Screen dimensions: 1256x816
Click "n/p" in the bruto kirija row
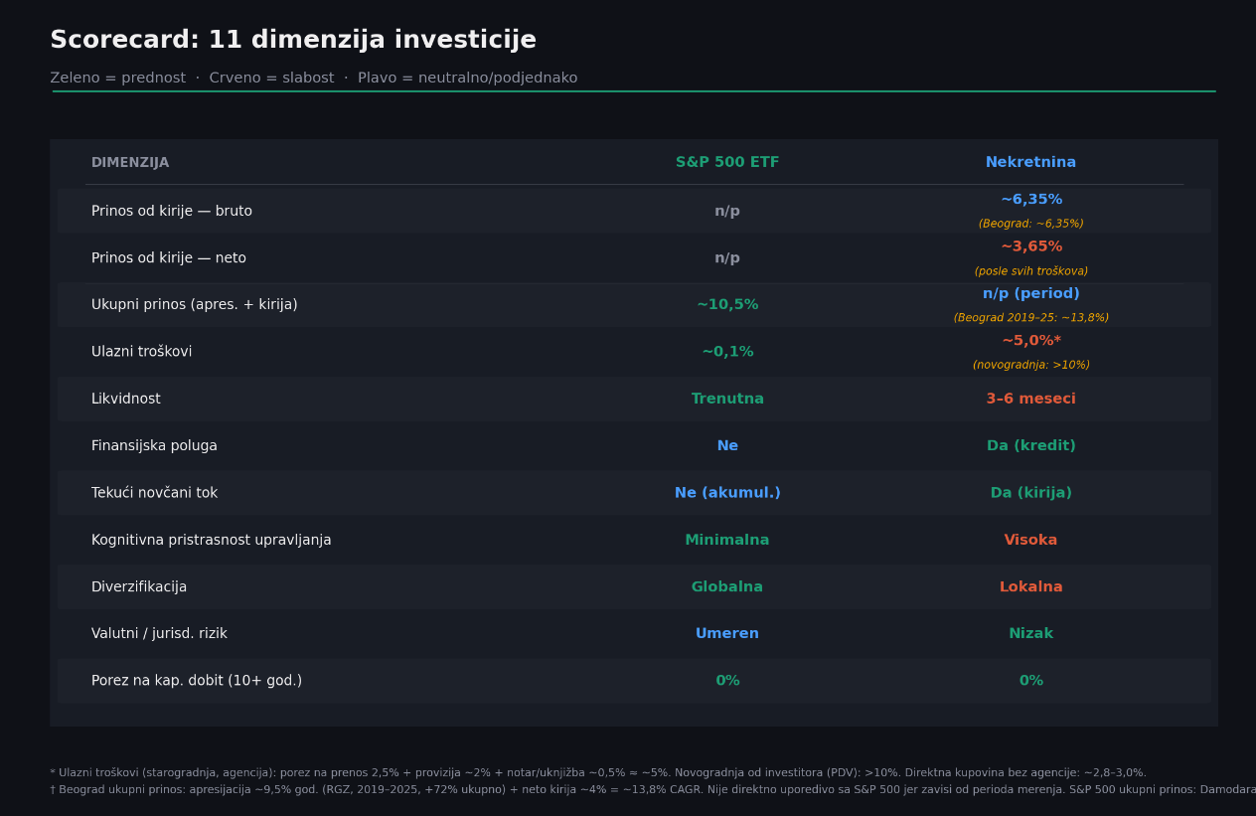pyautogui.click(x=727, y=211)
